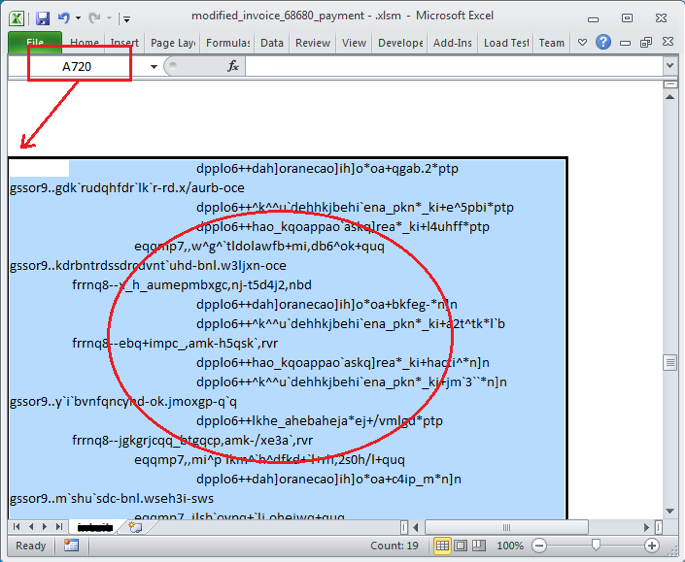Jump to the first sheet using navigation arrow

pos(17,526)
